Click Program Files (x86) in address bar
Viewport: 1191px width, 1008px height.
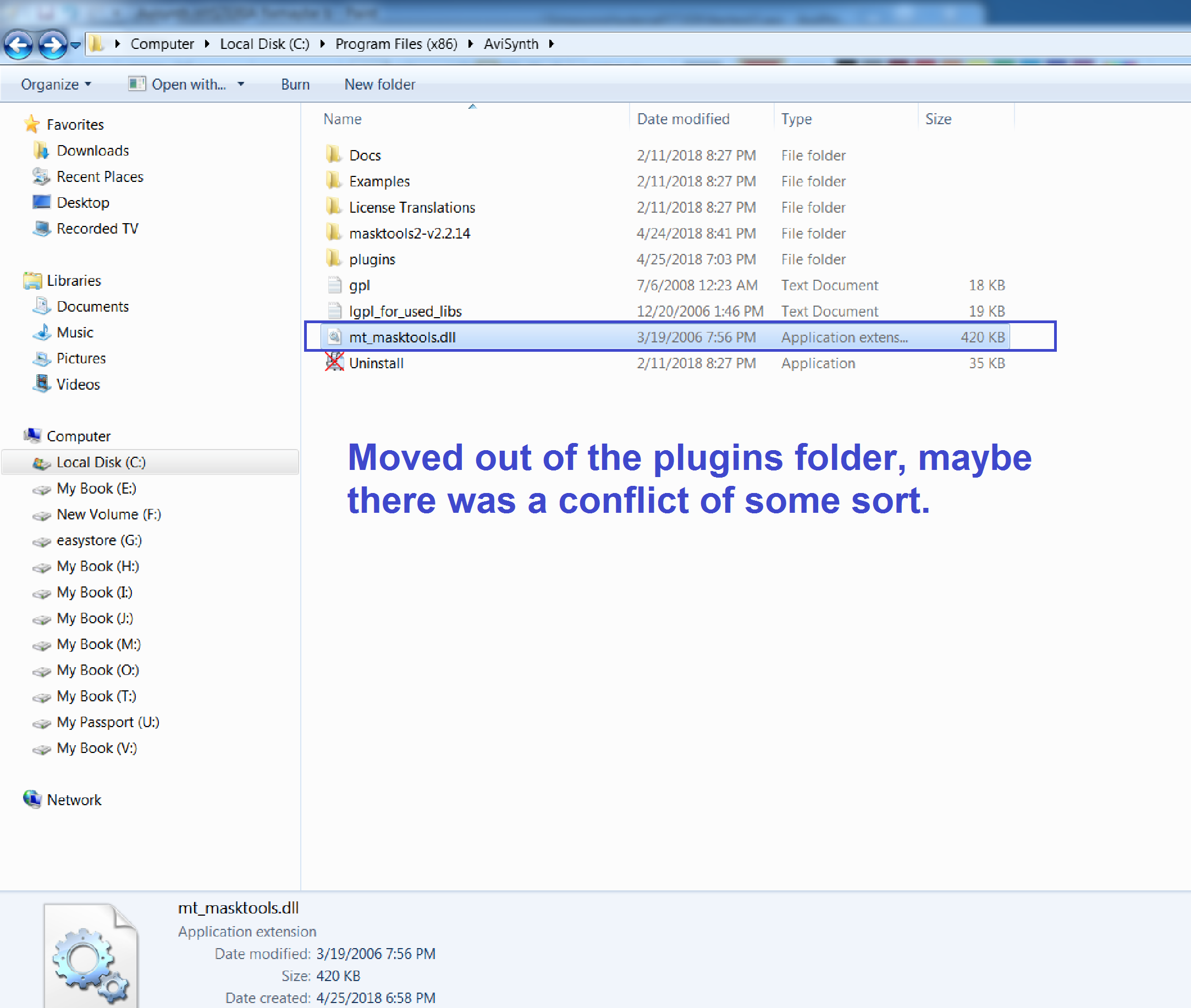click(396, 44)
